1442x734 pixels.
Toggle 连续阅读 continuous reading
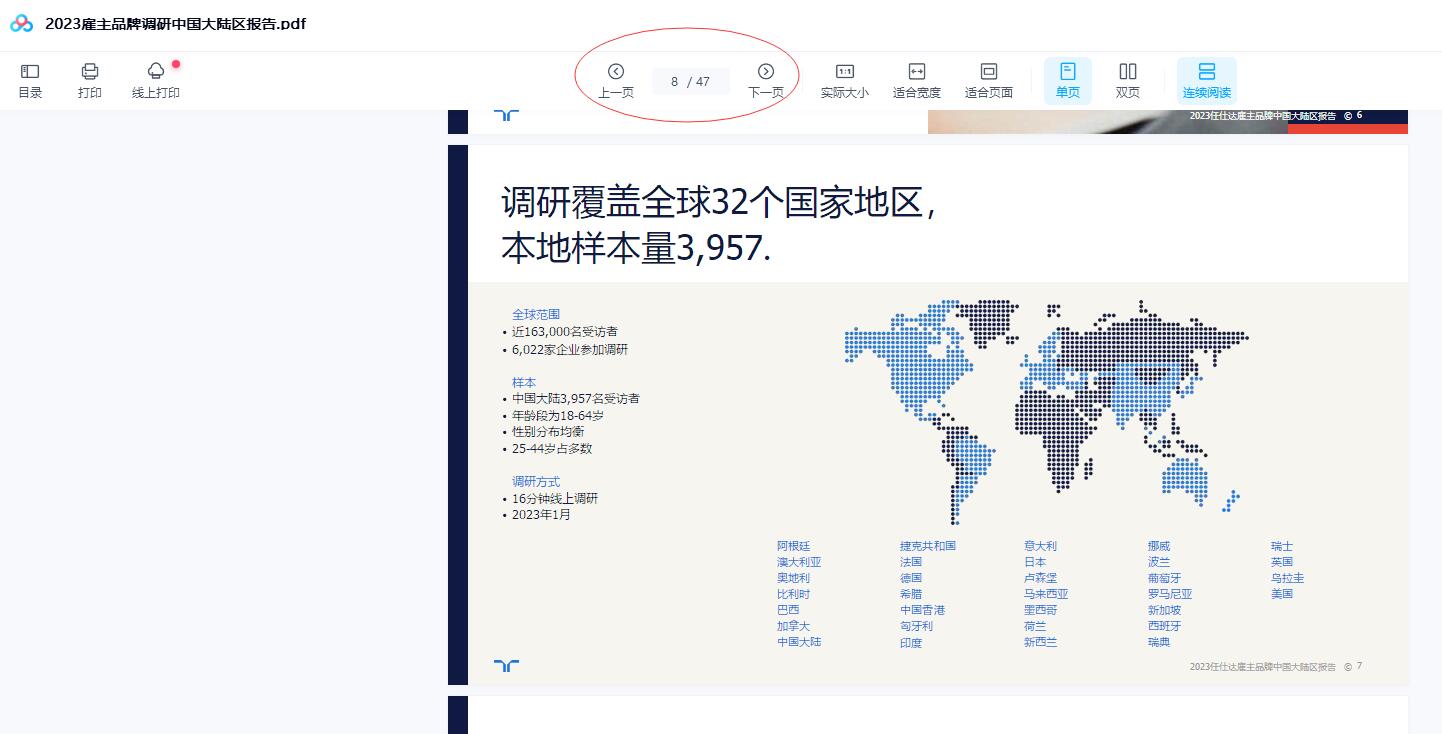pyautogui.click(x=1206, y=80)
